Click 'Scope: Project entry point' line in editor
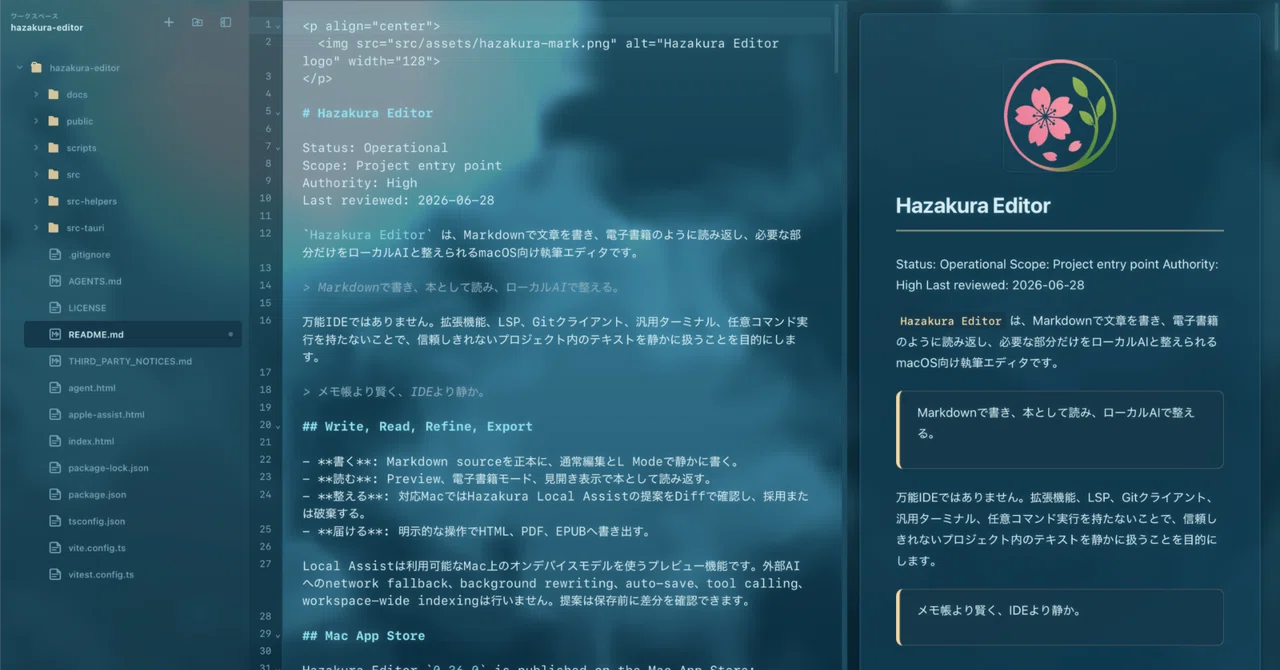This screenshot has width=1280, height=670. 402,165
